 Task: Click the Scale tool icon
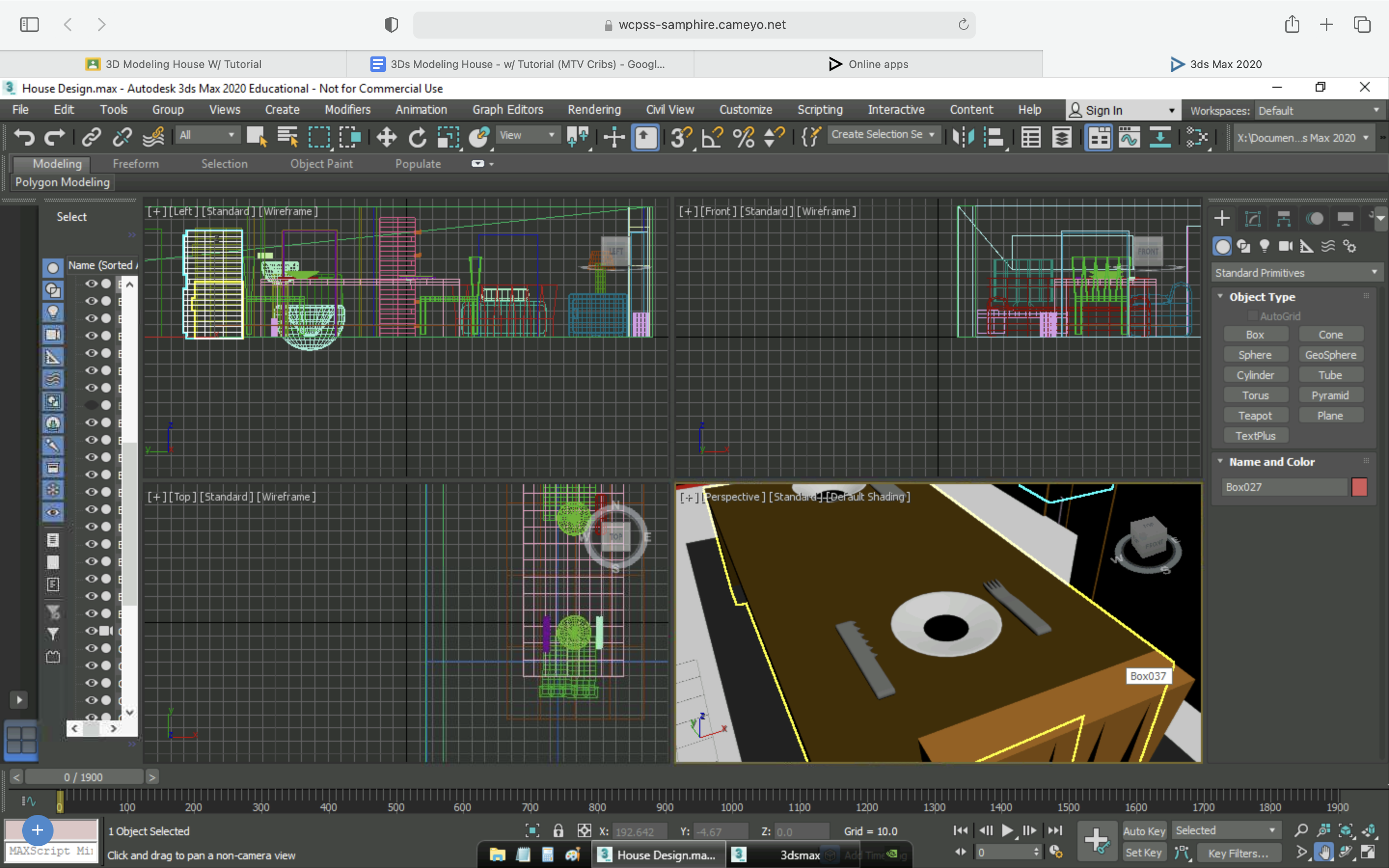coord(449,136)
